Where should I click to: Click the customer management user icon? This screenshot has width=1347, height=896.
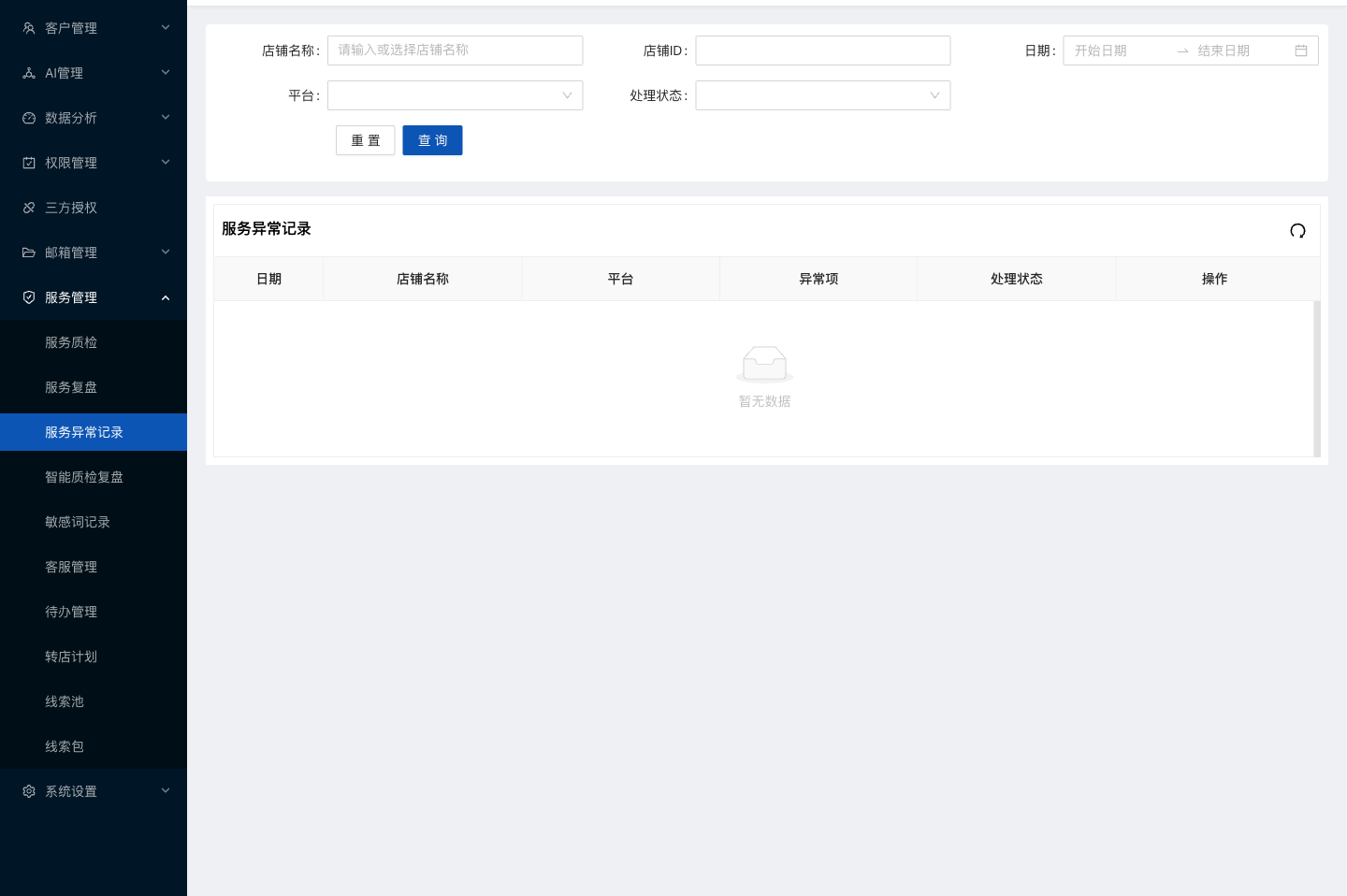(x=29, y=28)
